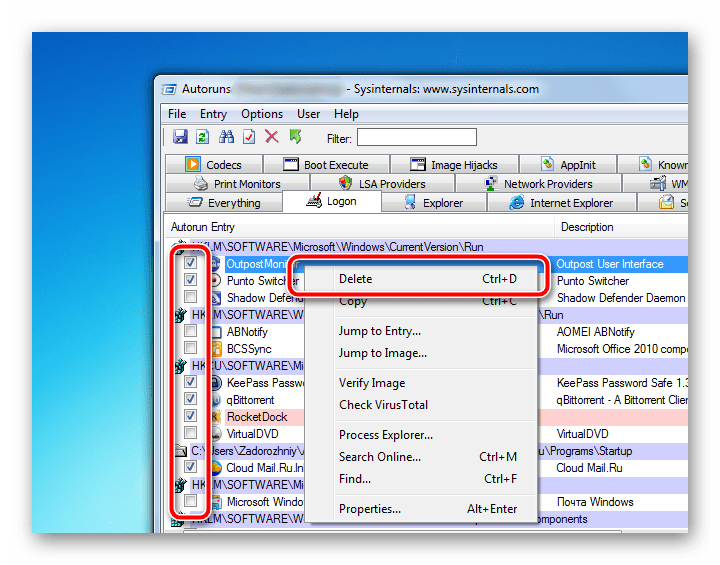Open the Entry menu
Screen dimensions: 720x565
213,114
